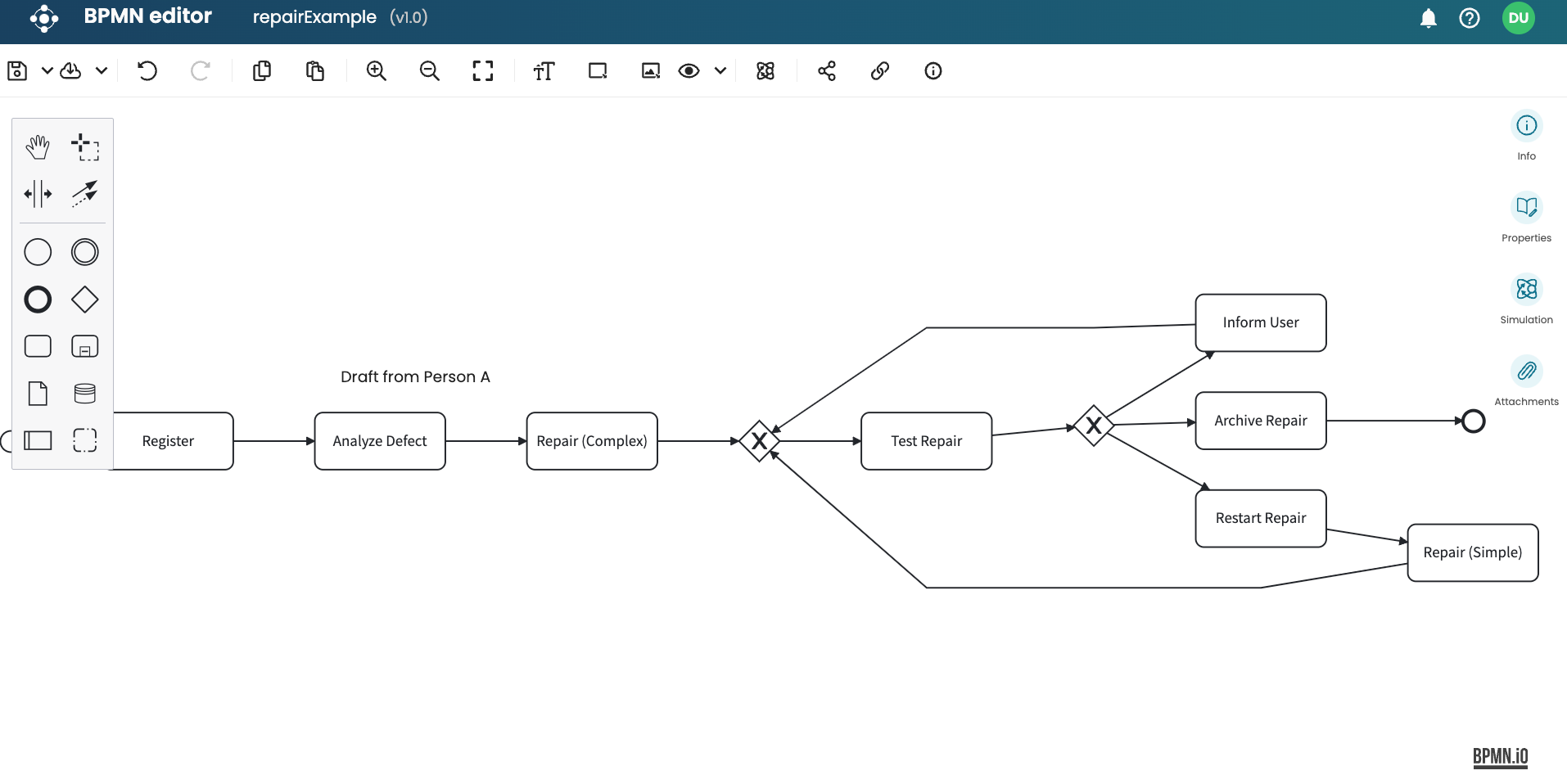Expand the save options dropdown arrow
This screenshot has width=1567, height=784.
click(x=47, y=71)
